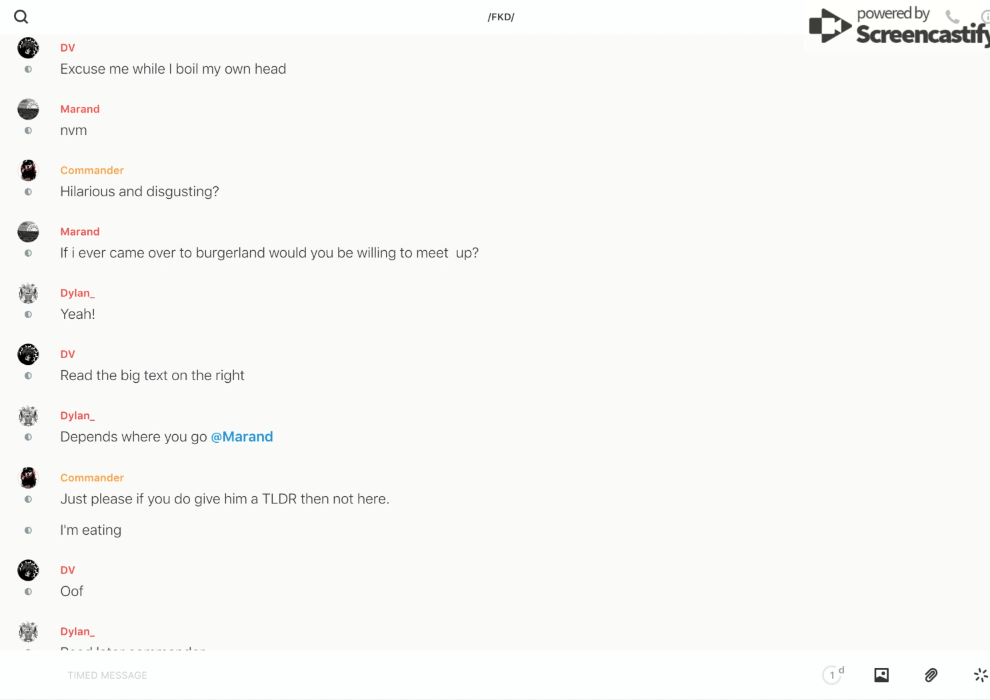Click the status dot beside 'I'm eating'
The image size is (990, 700).
click(28, 530)
